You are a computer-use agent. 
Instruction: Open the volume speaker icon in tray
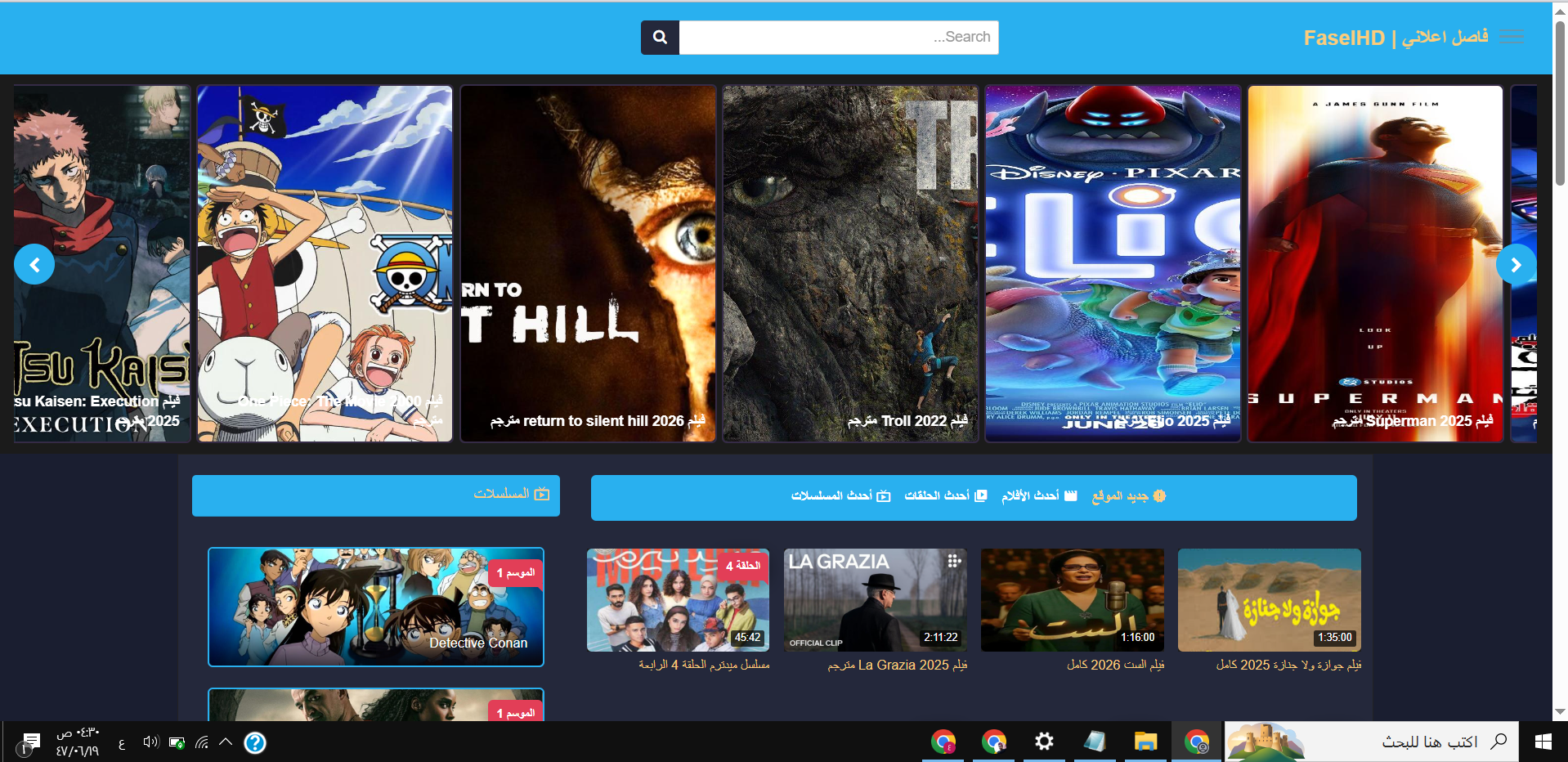tap(150, 742)
